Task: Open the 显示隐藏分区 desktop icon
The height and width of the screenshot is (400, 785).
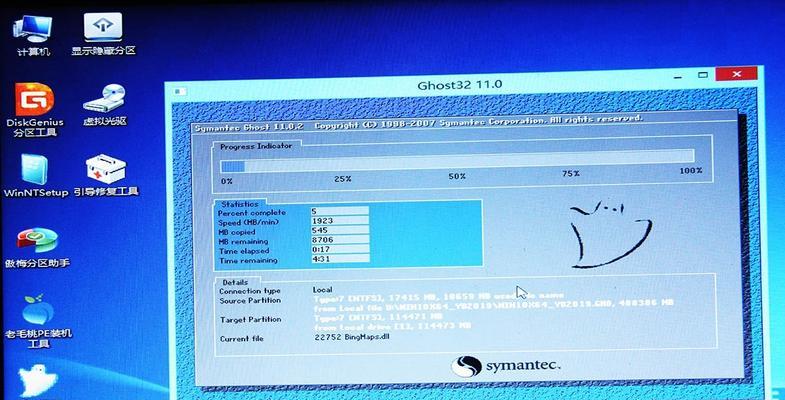Action: [103, 34]
